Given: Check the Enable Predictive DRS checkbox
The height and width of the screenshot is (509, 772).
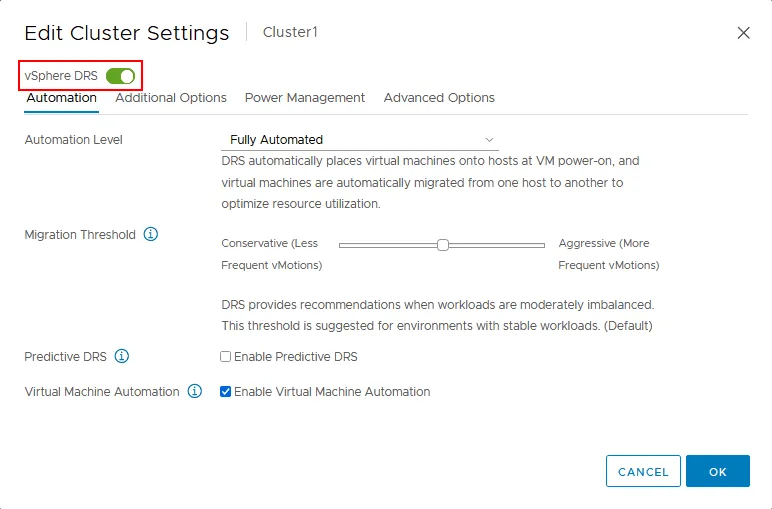Looking at the screenshot, I should [x=226, y=357].
